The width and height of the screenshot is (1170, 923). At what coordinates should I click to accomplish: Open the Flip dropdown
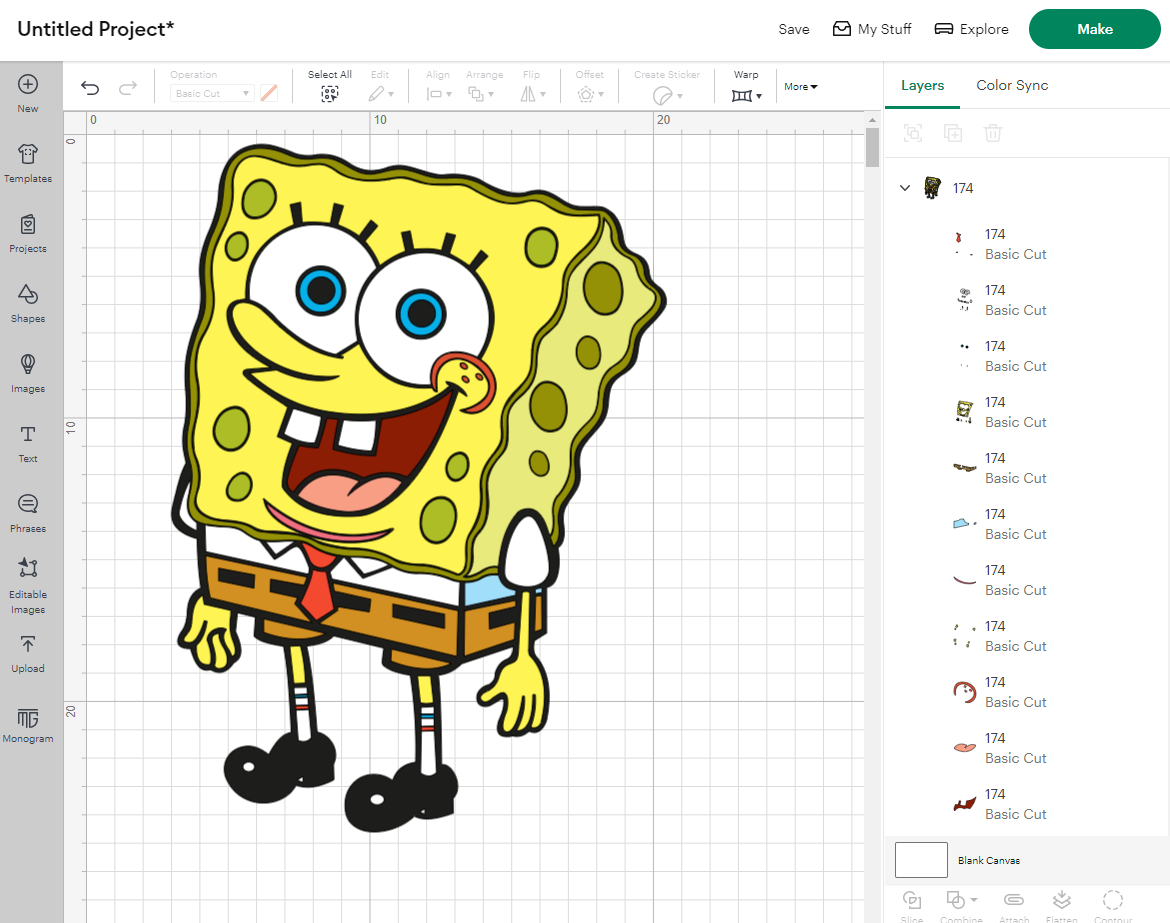click(x=533, y=94)
